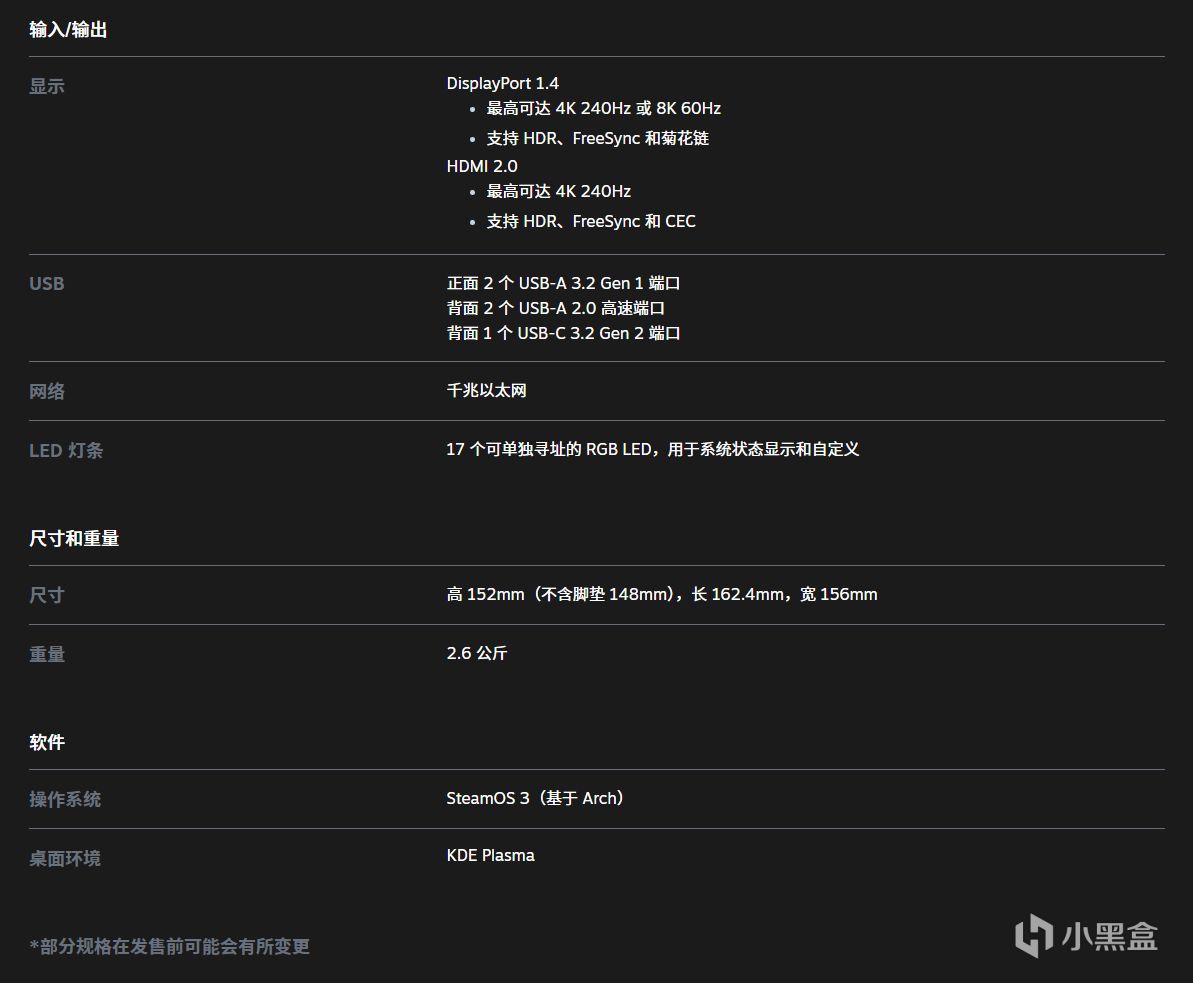Viewport: 1193px width, 983px height.
Task: Click the 部分规格在发售前可能会有所变更 footnote
Action: coord(170,946)
